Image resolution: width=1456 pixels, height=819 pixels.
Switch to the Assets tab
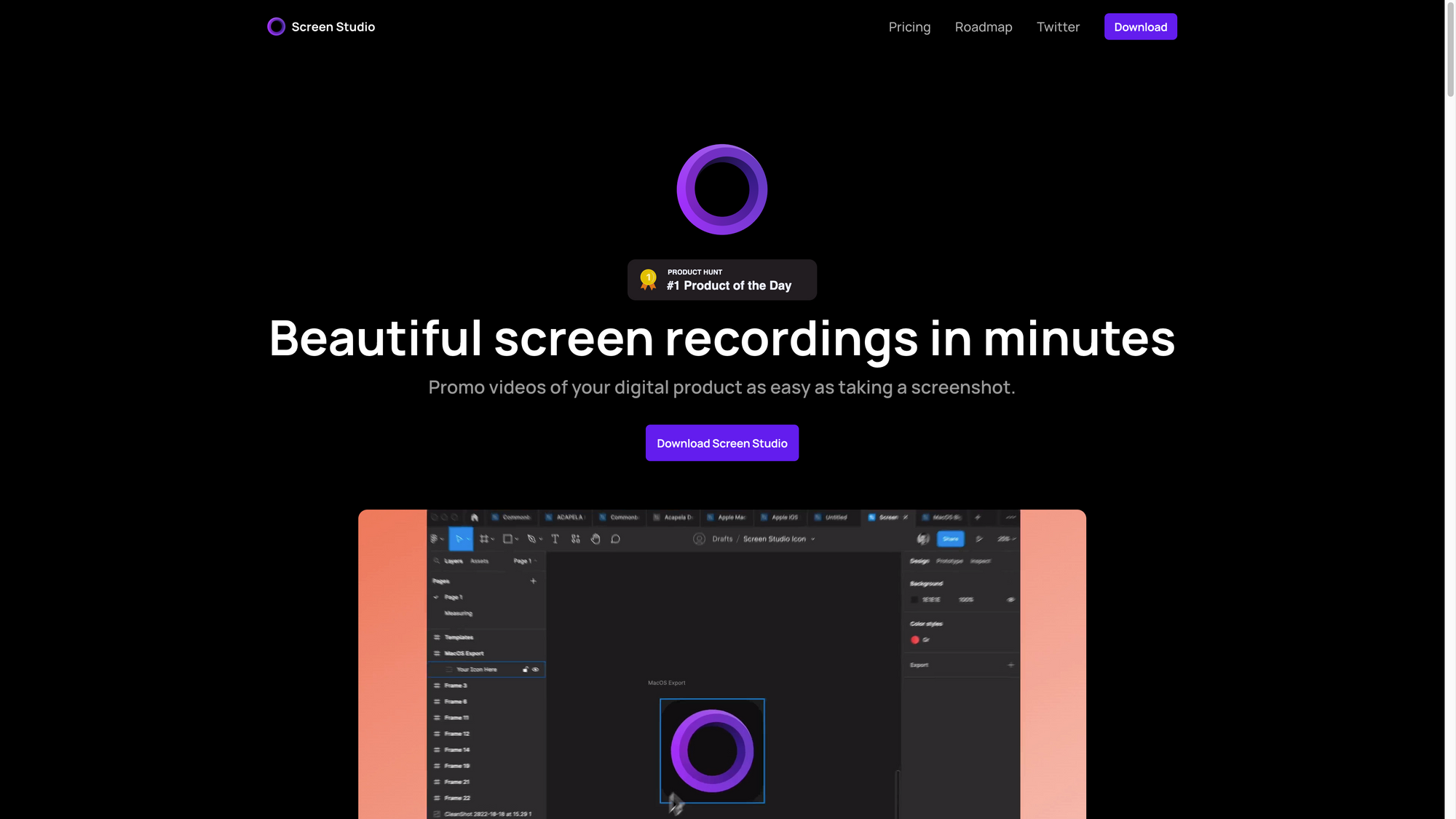[x=480, y=561]
